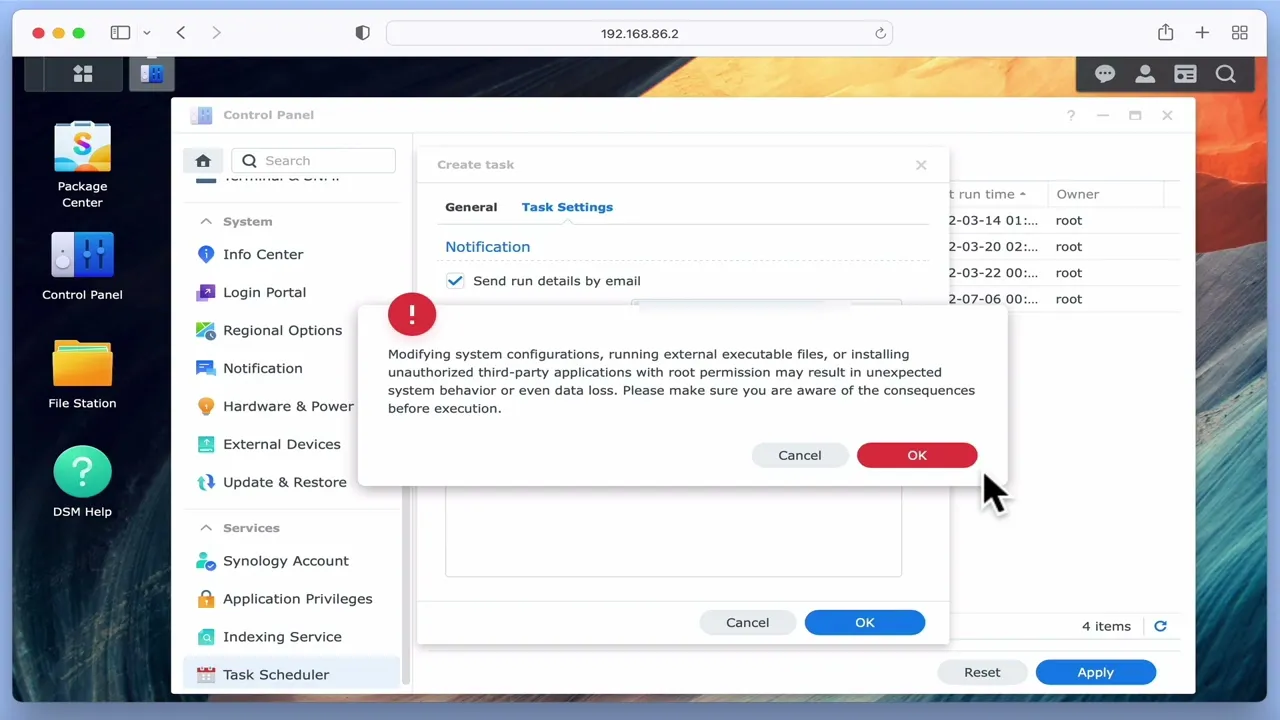Open DSM widgets panel icon
The width and height of the screenshot is (1280, 720).
tap(1185, 74)
